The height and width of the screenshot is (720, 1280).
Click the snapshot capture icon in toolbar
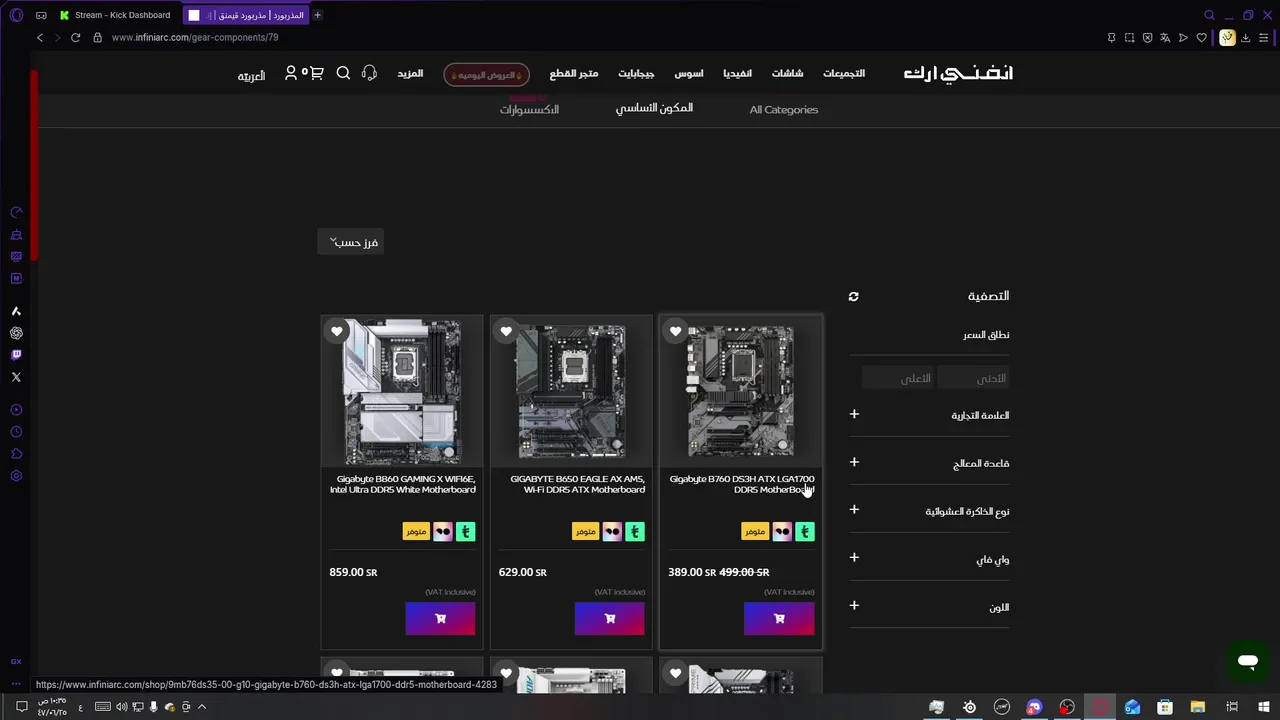1129,38
